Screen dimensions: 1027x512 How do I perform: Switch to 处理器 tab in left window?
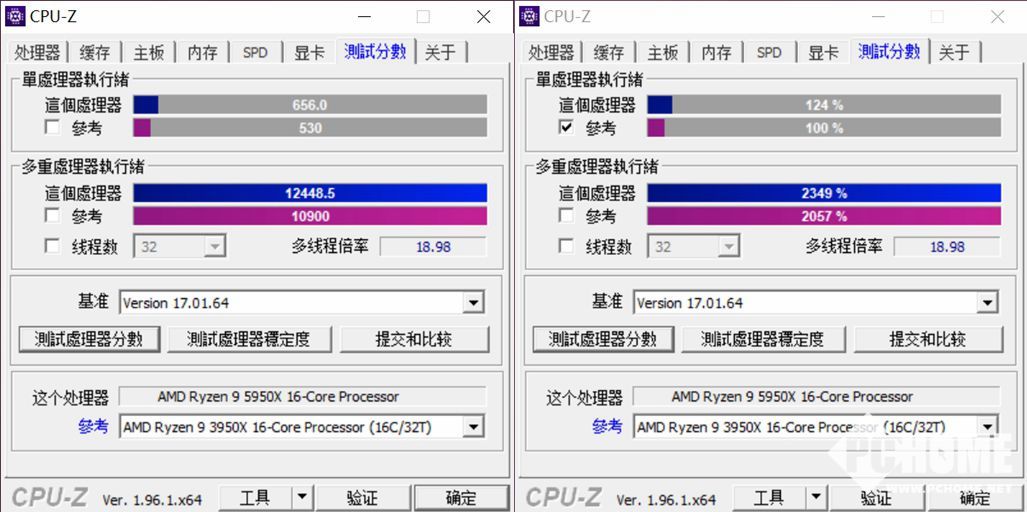(x=37, y=52)
